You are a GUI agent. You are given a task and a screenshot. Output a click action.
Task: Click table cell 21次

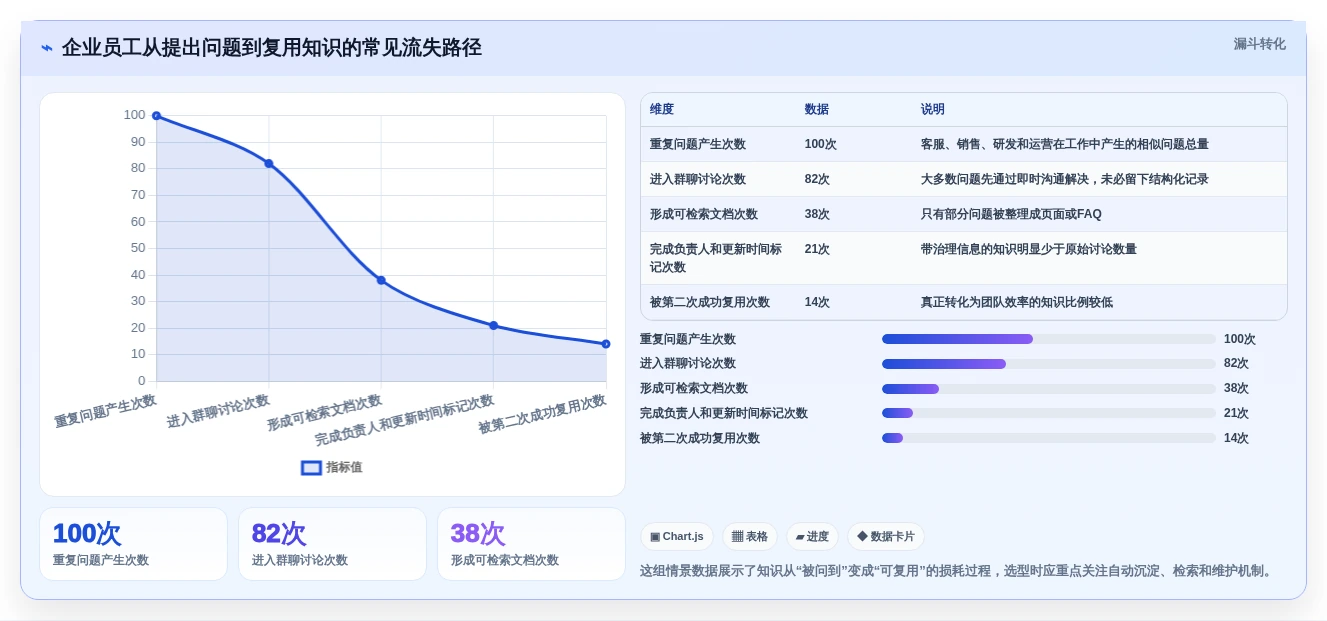[817, 249]
